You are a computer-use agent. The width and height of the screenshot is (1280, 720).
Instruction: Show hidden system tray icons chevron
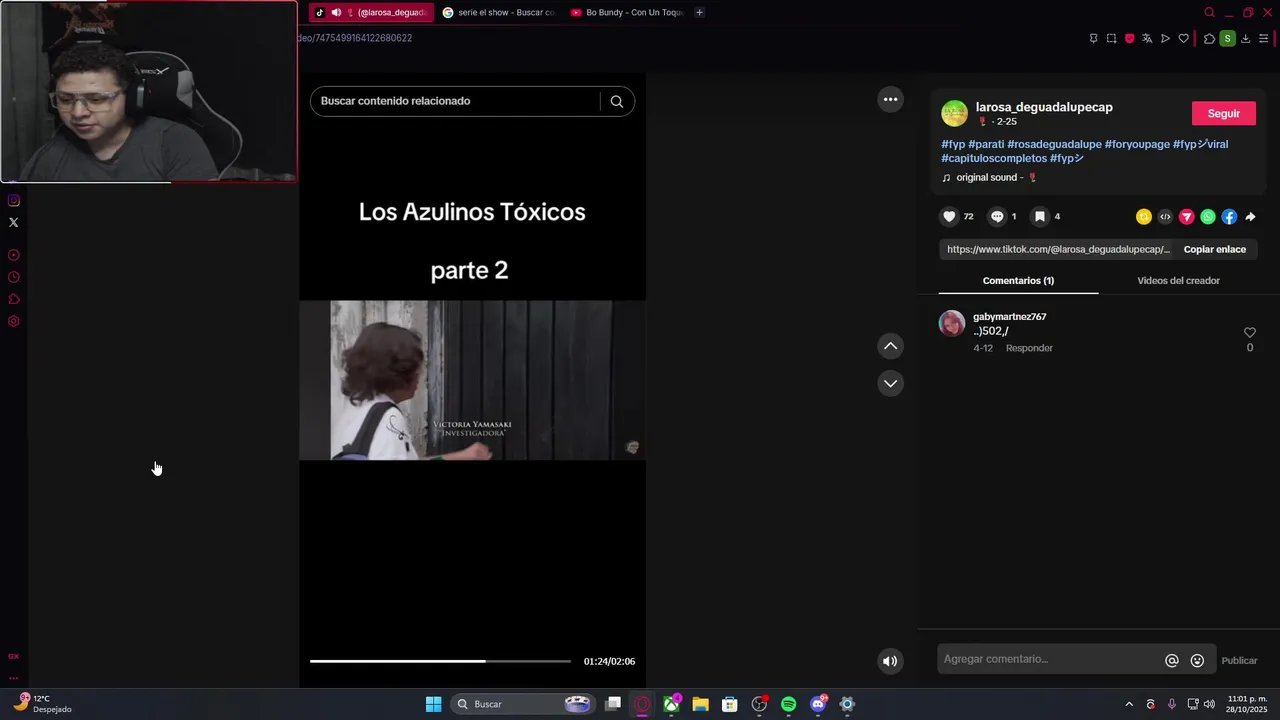pos(1129,704)
